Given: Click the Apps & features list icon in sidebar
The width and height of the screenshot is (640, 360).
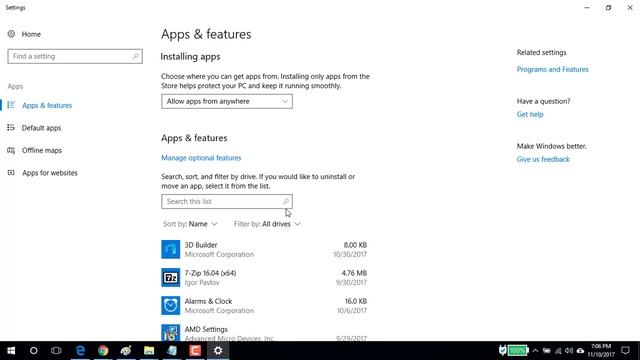Looking at the screenshot, I should pos(11,105).
